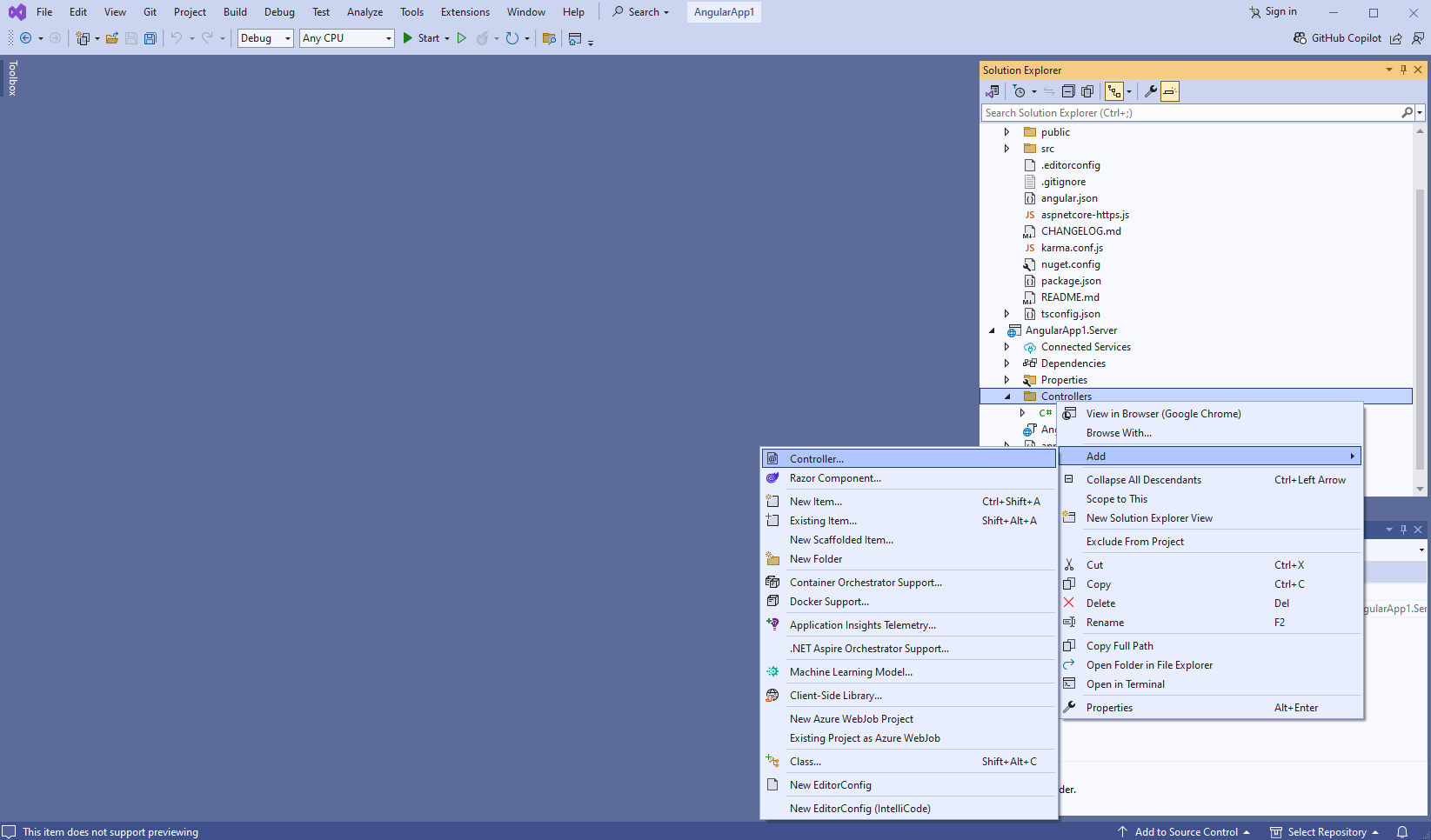This screenshot has width=1431, height=840.
Task: Select karma.conf.js in Solution Explorer
Action: 1072,248
